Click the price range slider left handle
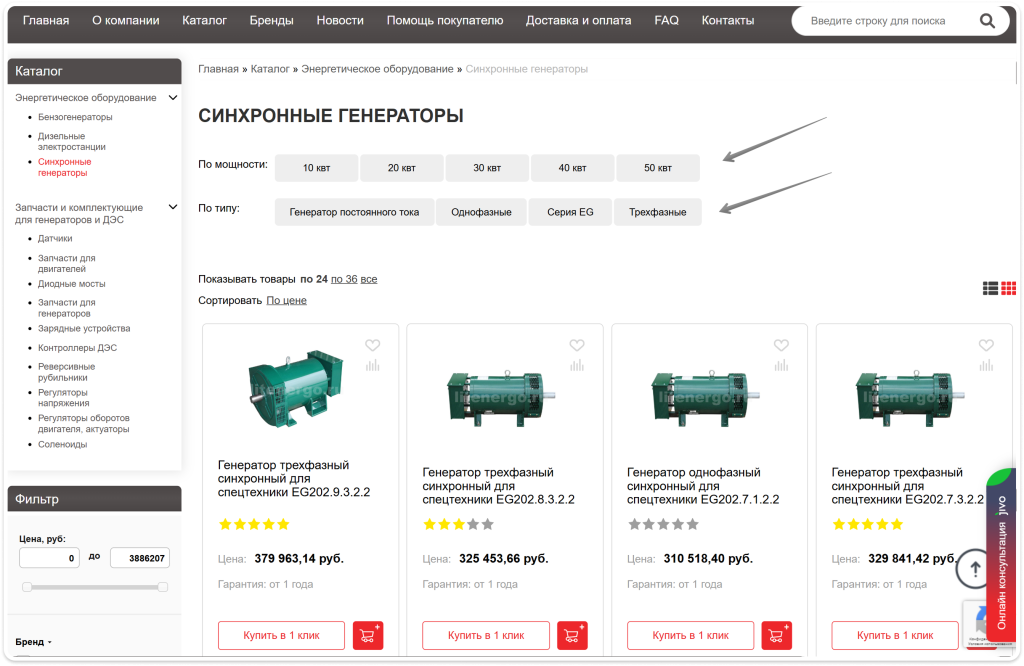 (x=27, y=587)
